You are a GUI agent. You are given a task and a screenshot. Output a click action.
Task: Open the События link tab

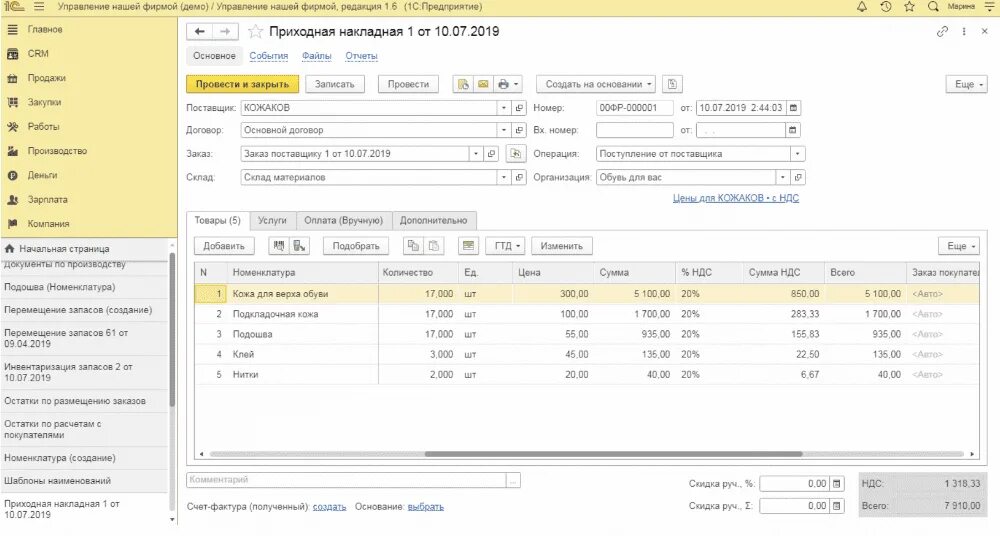click(268, 56)
